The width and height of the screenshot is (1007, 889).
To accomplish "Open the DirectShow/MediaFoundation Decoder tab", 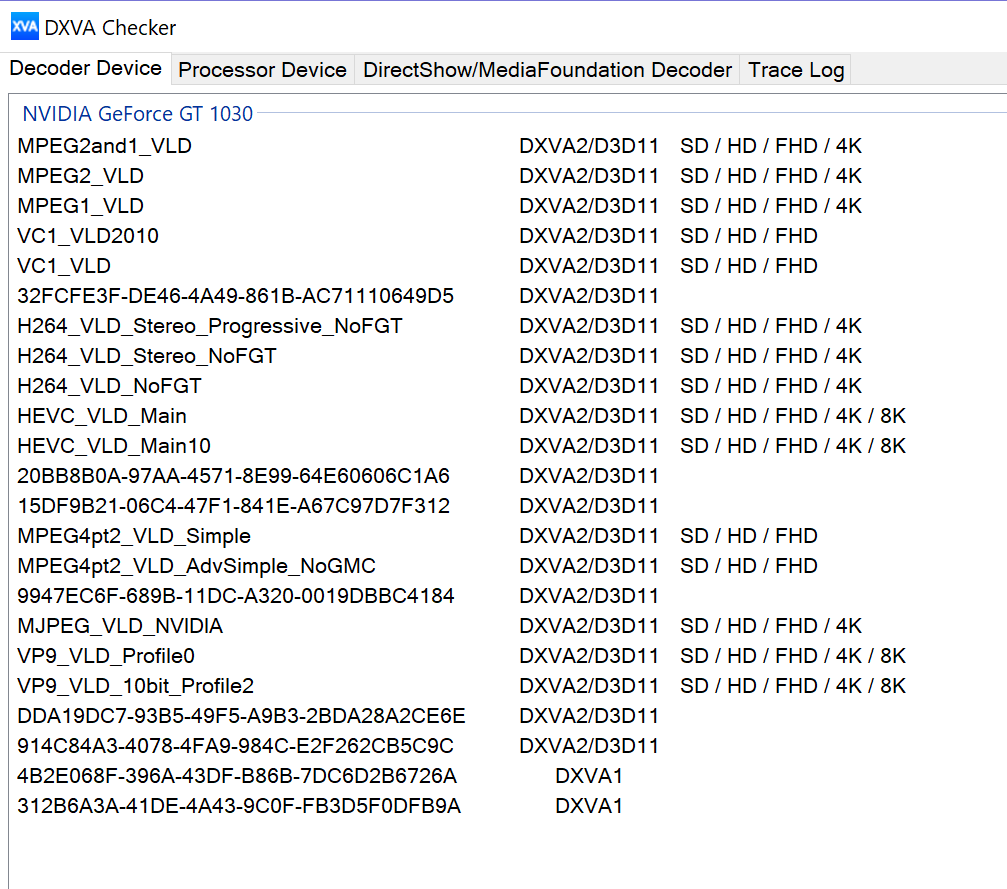I will tap(547, 69).
